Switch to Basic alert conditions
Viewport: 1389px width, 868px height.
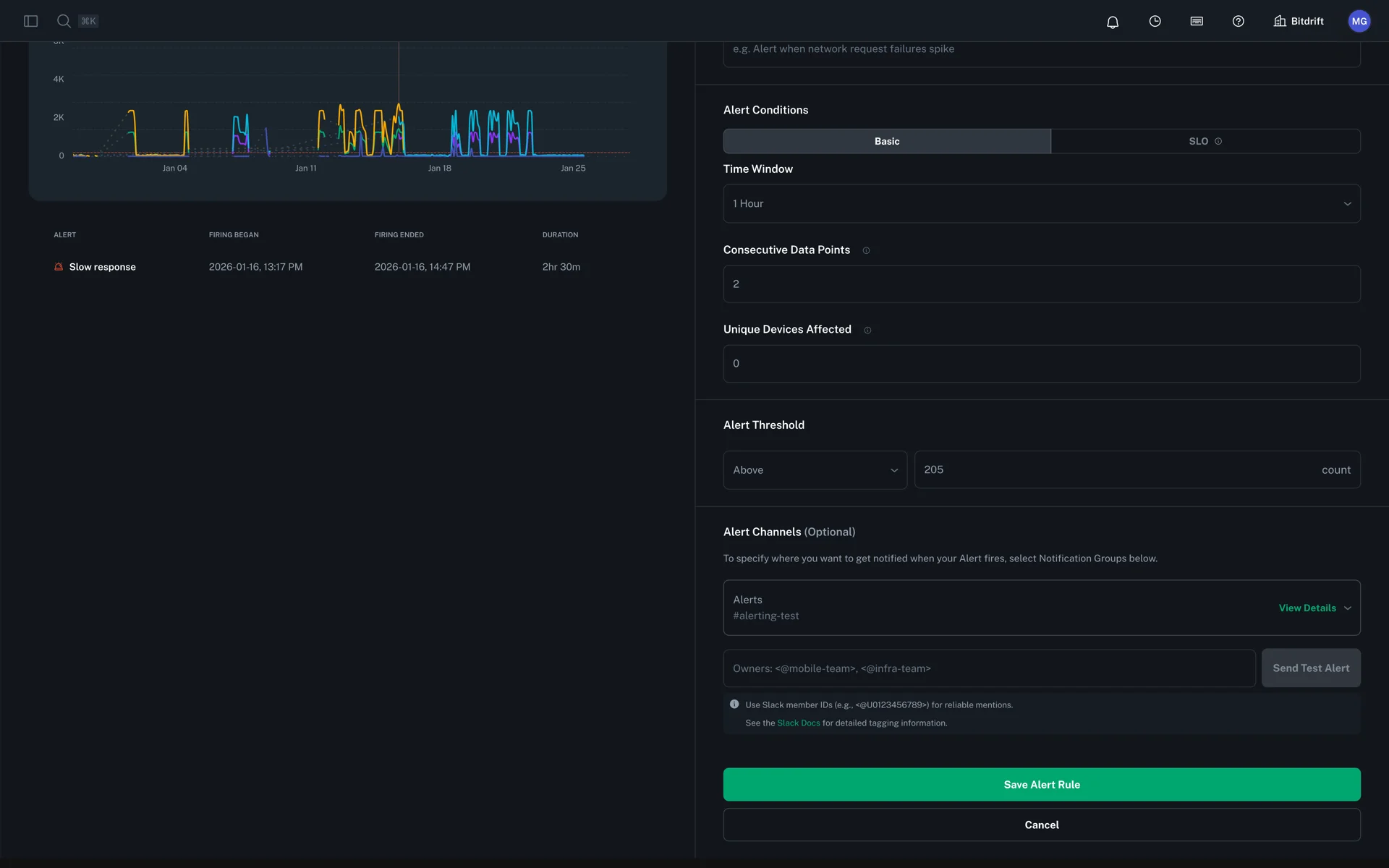(x=887, y=141)
